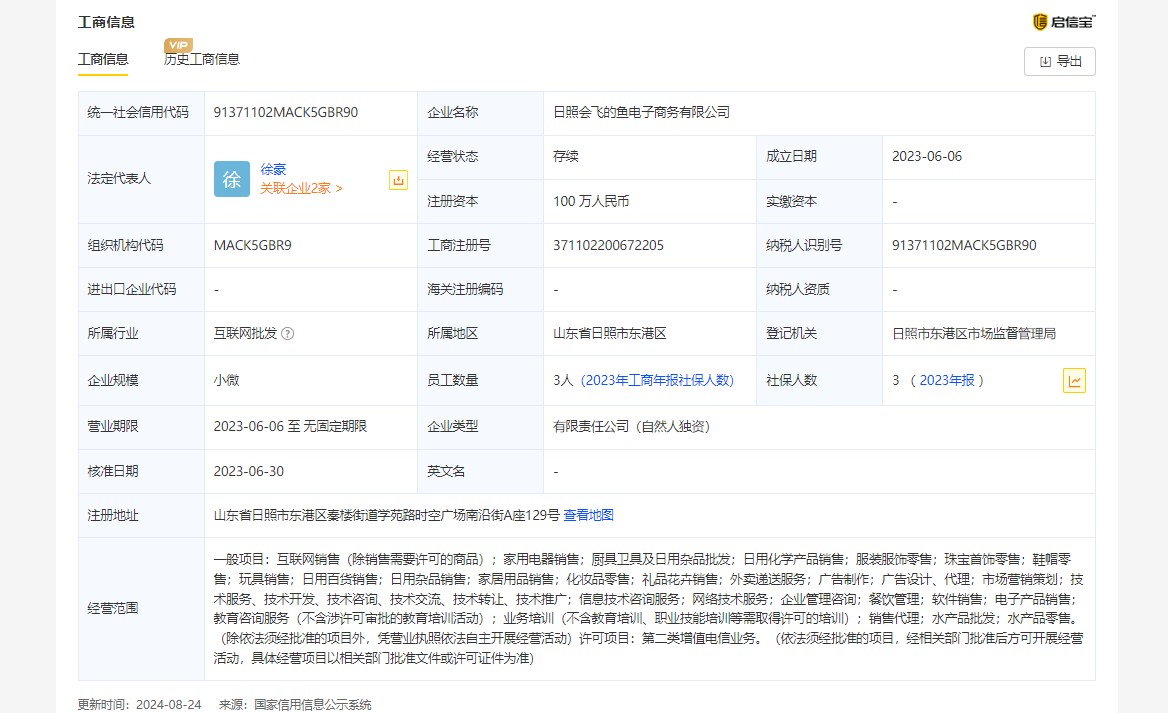Click the 登记机关 label
The height and width of the screenshot is (713, 1168).
(791, 333)
